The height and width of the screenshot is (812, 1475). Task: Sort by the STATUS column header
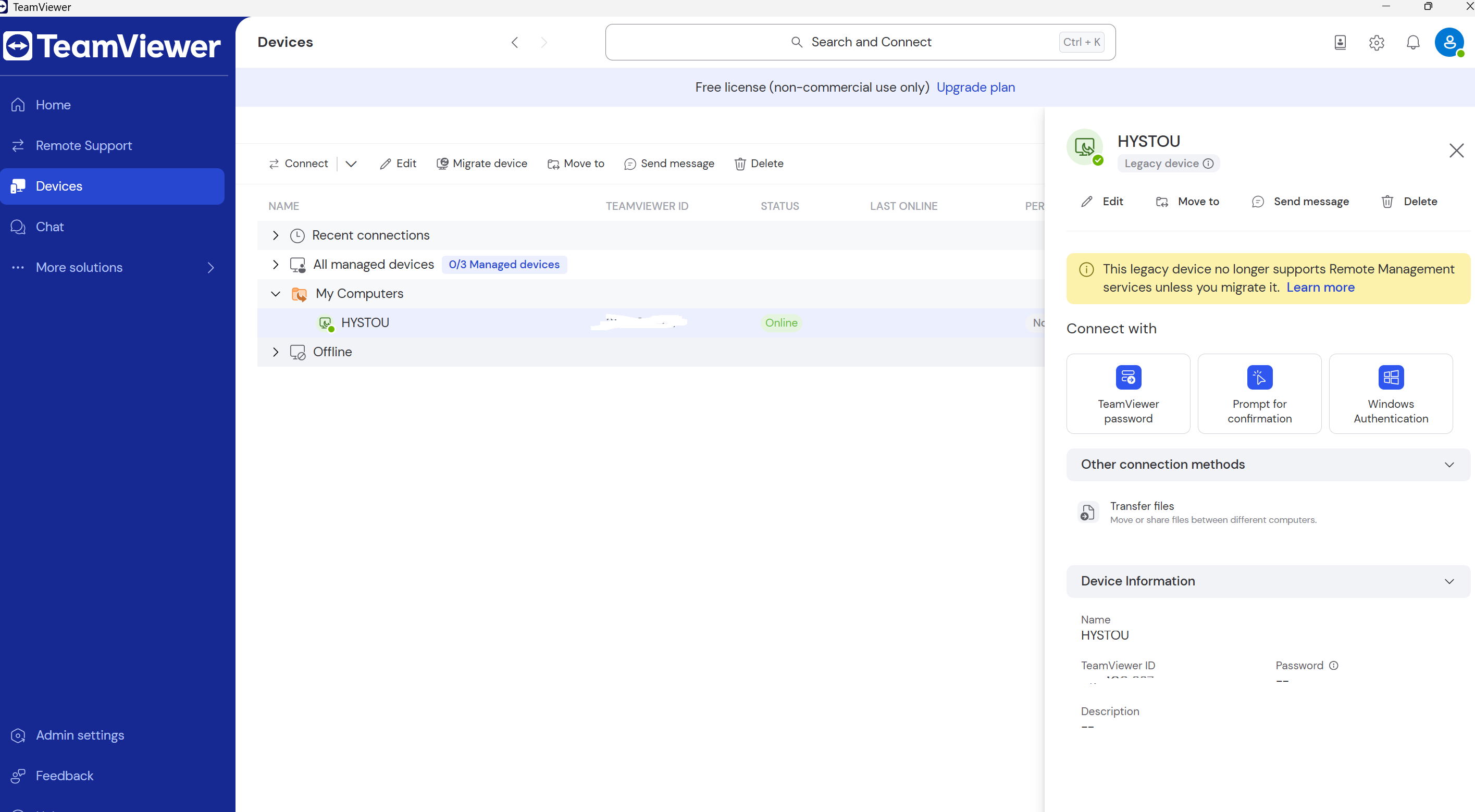[779, 206]
